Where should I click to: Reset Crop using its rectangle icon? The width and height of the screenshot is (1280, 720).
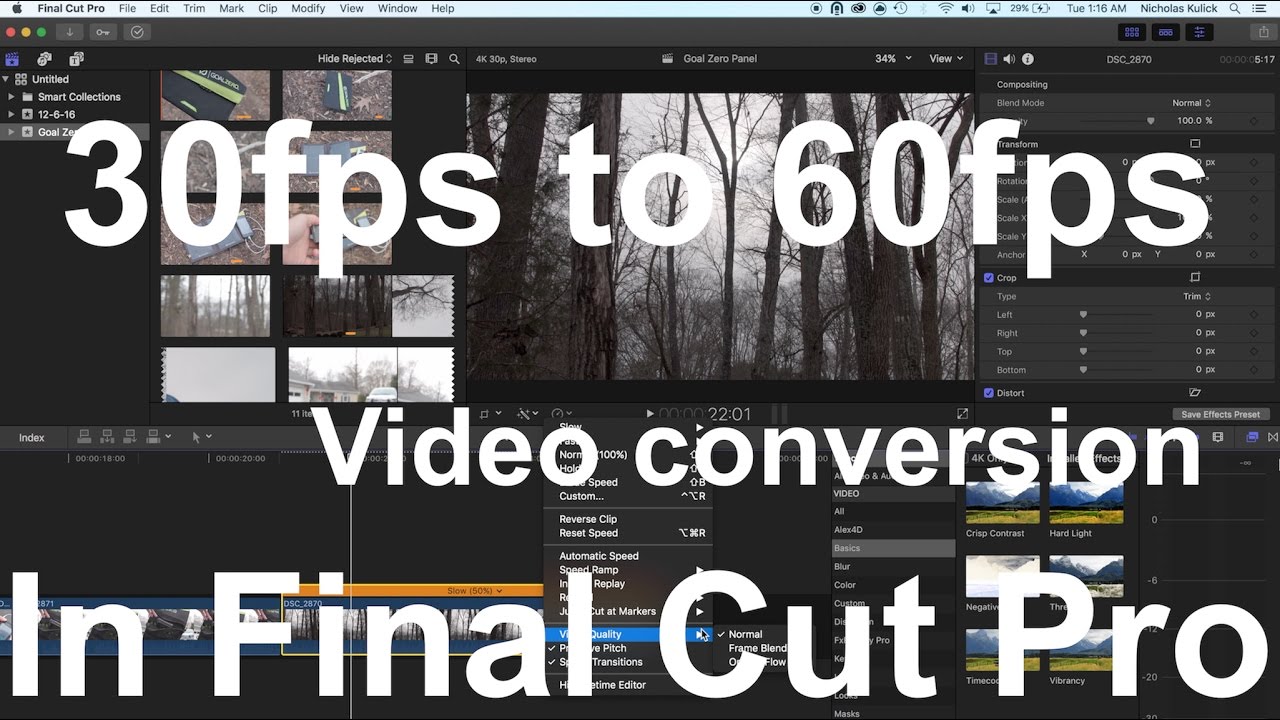pyautogui.click(x=1195, y=278)
